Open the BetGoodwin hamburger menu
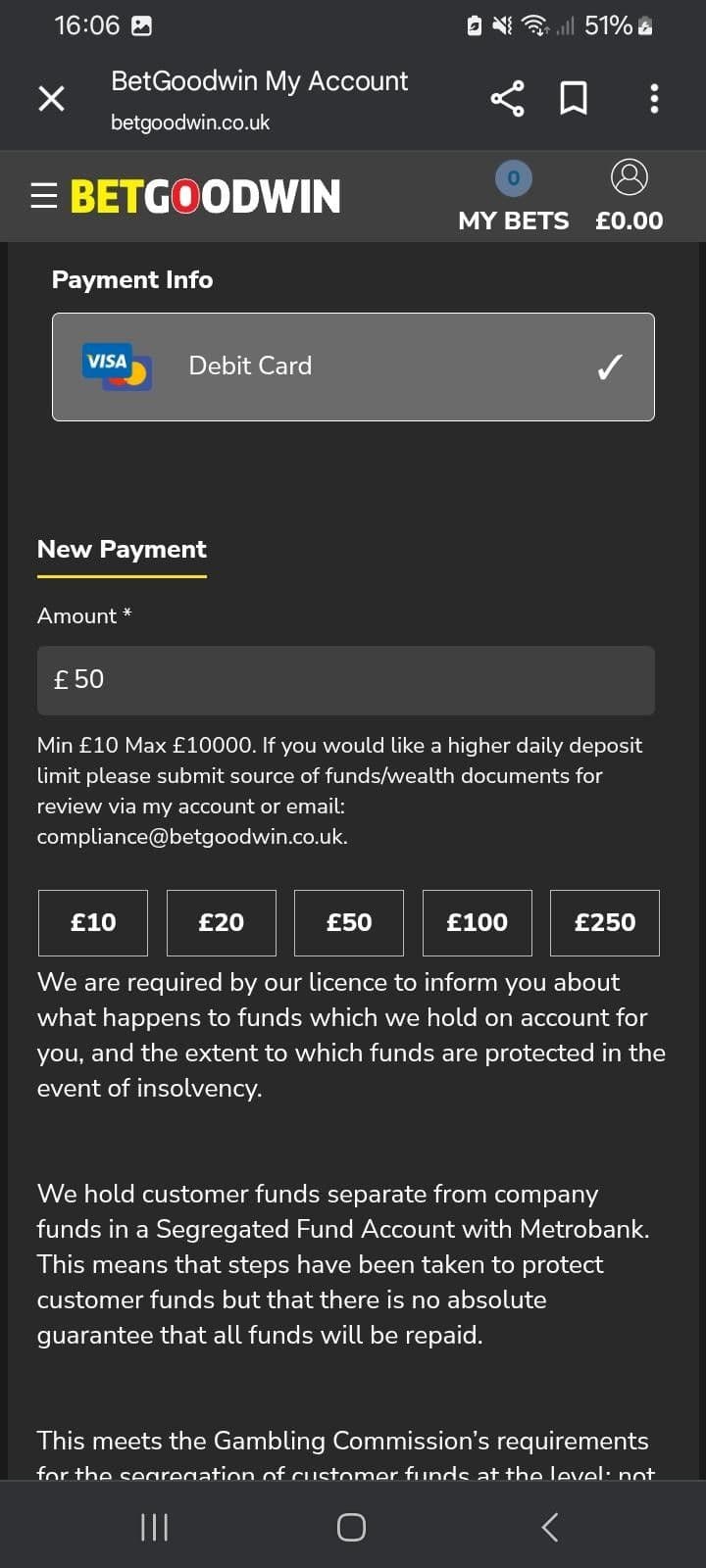This screenshot has width=706, height=1568. pyautogui.click(x=43, y=195)
